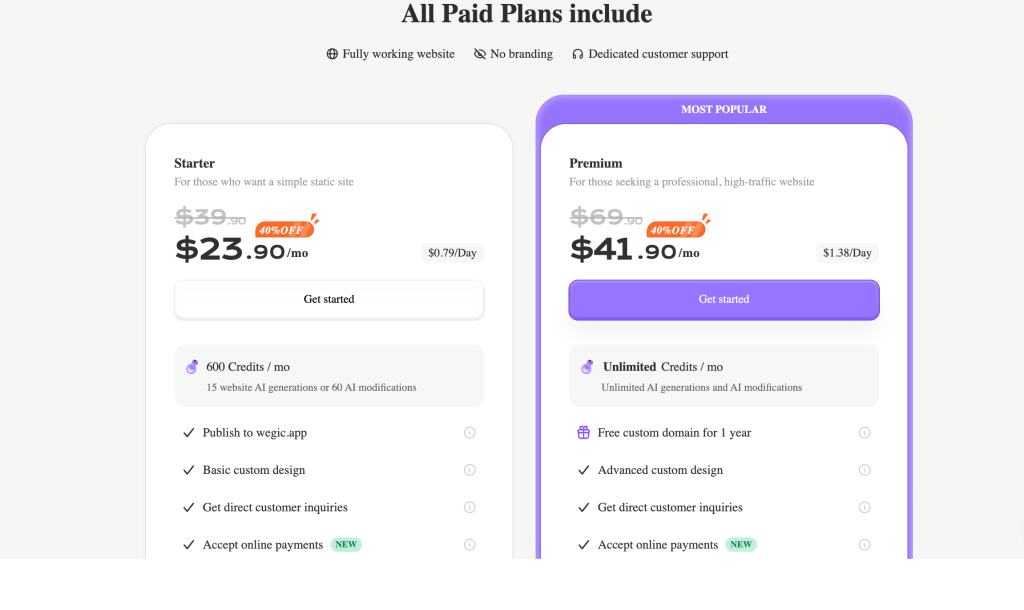The height and width of the screenshot is (610, 1024).
Task: Click the Starter 40% OFF discount badge
Action: click(284, 230)
